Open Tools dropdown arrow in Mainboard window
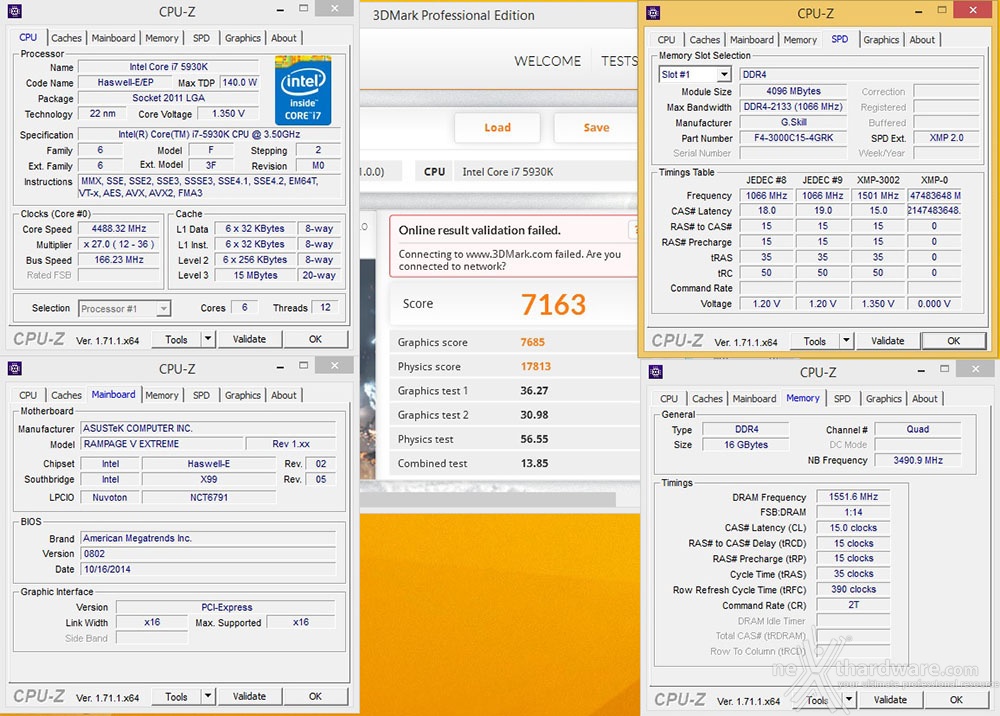The height and width of the screenshot is (716, 1000). pyautogui.click(x=208, y=696)
